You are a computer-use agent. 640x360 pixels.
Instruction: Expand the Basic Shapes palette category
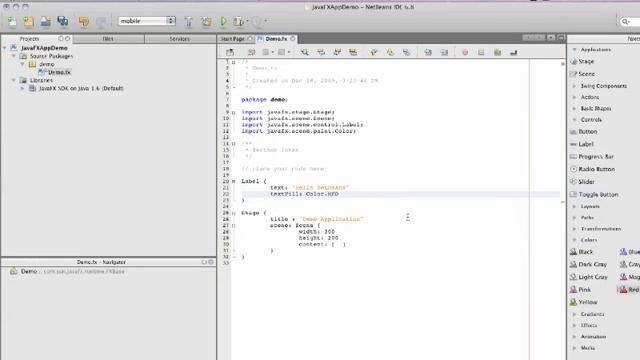coord(575,109)
